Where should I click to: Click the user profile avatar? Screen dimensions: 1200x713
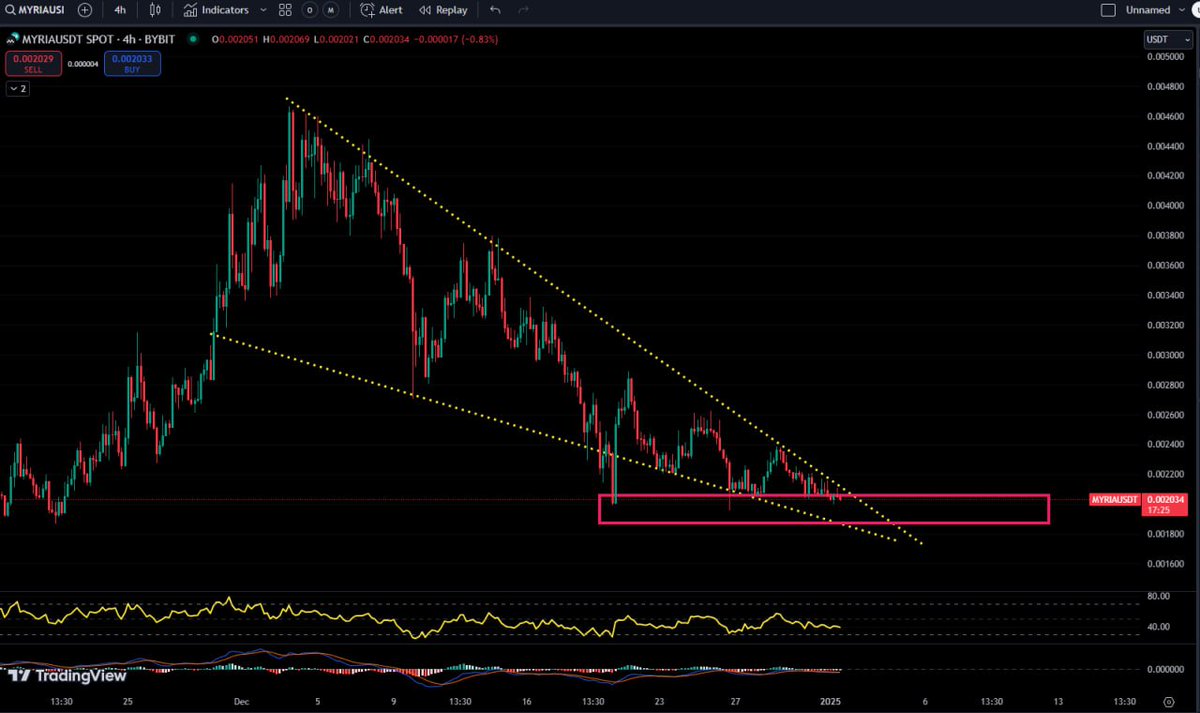1196,10
